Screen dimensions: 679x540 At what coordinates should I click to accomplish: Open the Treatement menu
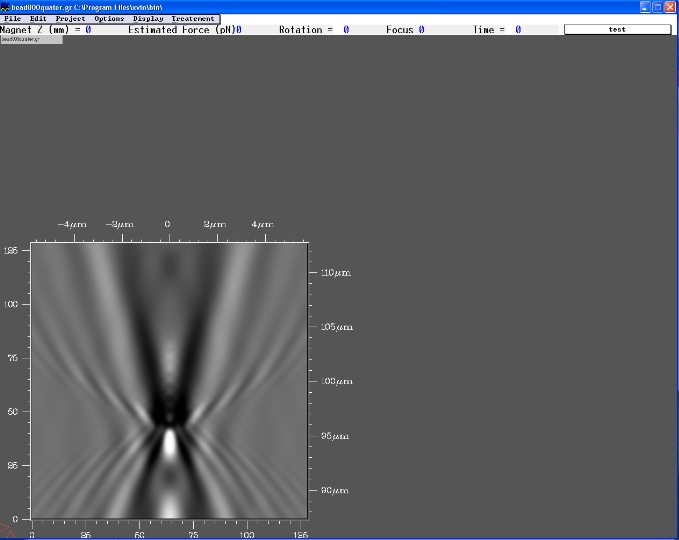point(192,19)
